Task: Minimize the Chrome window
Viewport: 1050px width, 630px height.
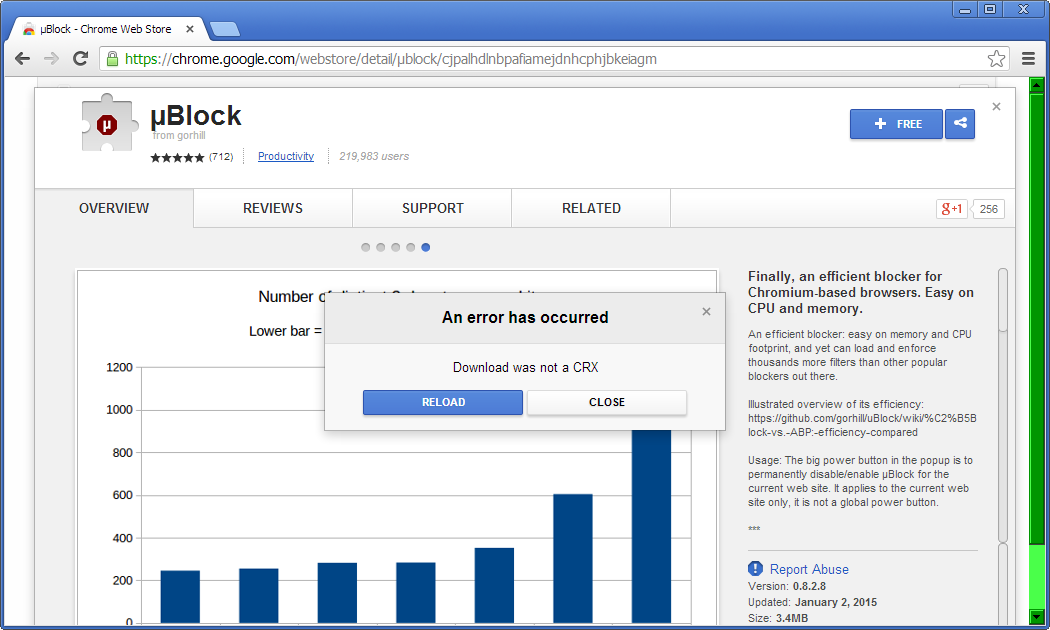Action: [x=965, y=9]
